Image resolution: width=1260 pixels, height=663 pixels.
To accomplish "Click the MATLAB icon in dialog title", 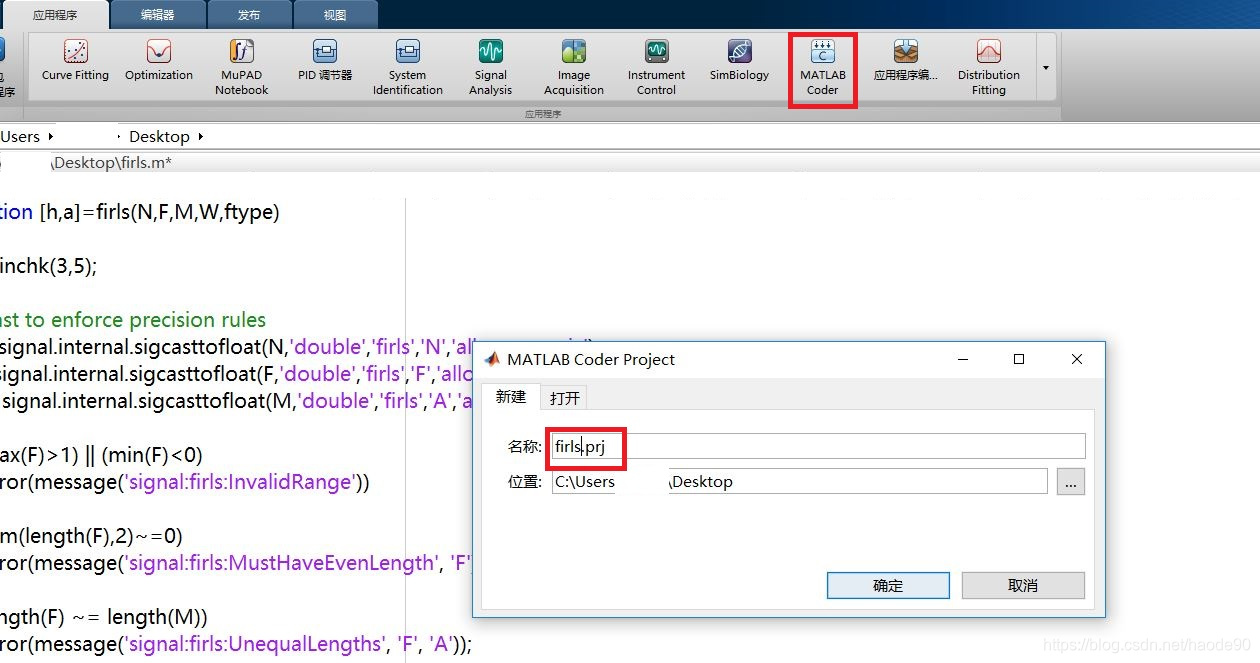I will [491, 359].
